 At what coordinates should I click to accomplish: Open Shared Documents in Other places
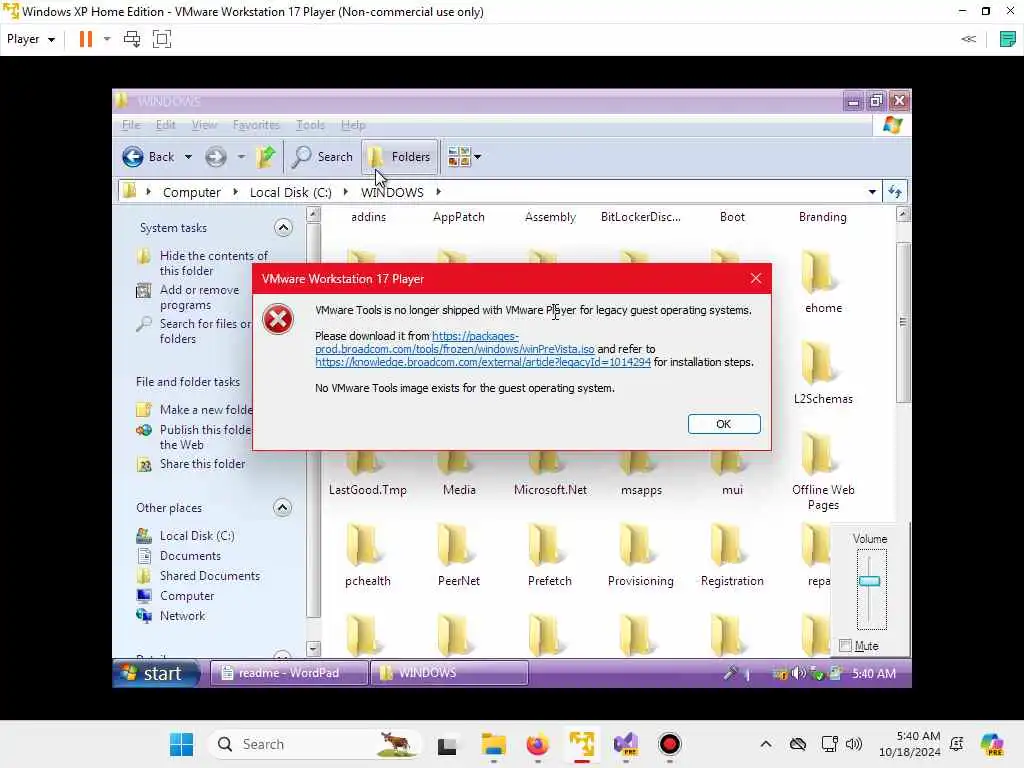pos(210,576)
